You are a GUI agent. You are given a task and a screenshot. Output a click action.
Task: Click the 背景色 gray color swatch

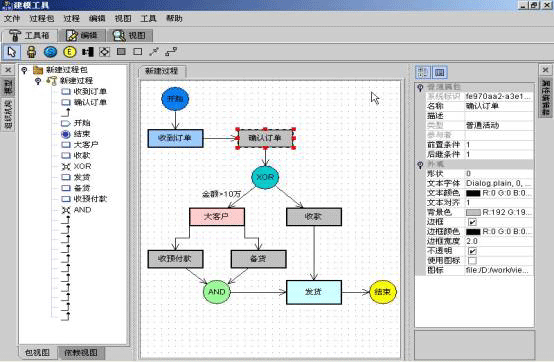(473, 212)
